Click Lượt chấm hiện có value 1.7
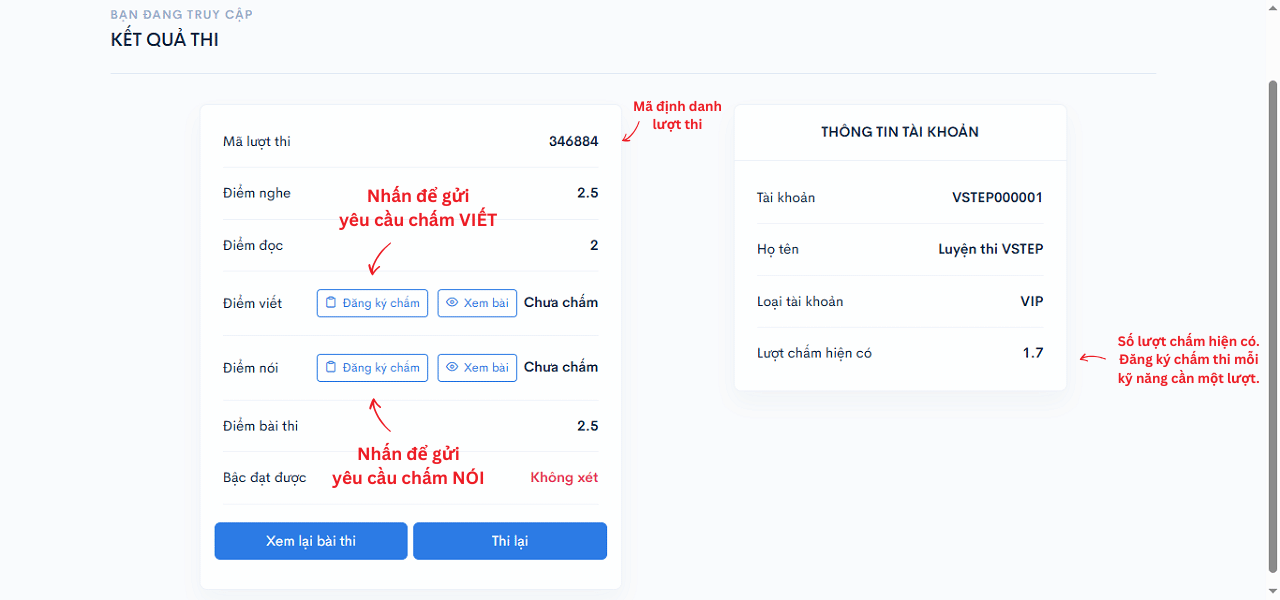This screenshot has height=600, width=1280. pos(1033,353)
